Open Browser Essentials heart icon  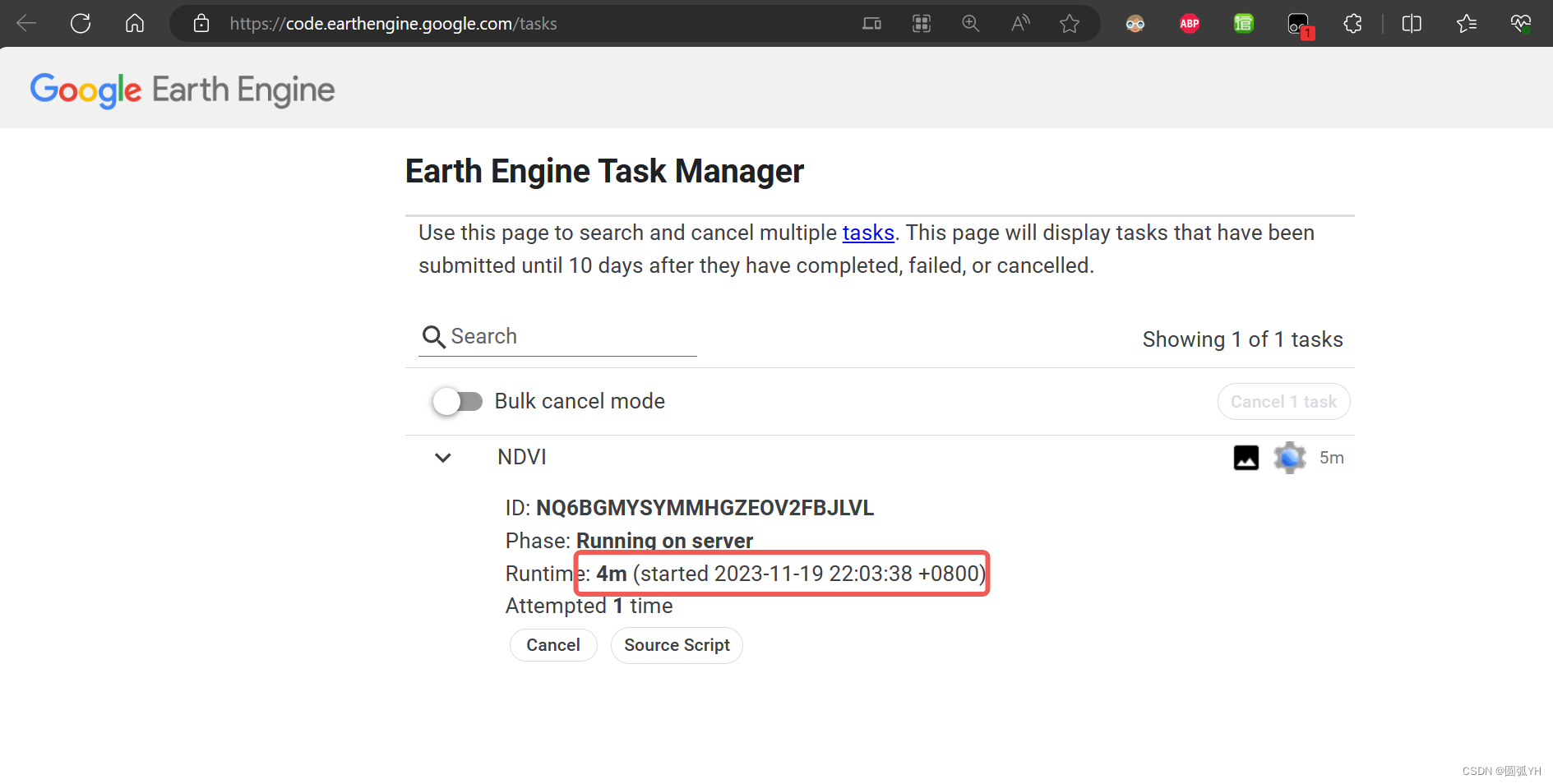(x=1520, y=23)
